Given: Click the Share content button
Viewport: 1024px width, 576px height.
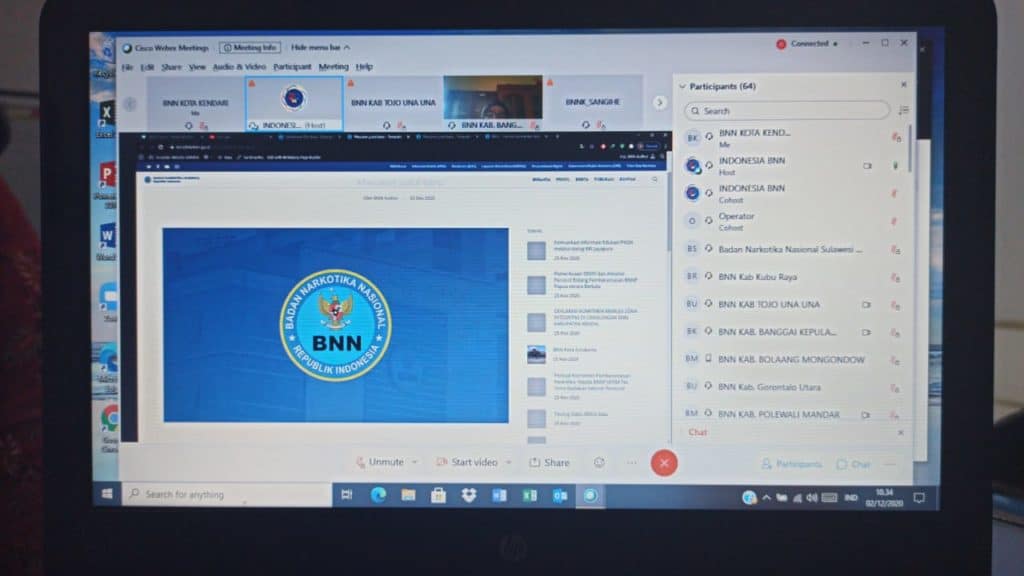Looking at the screenshot, I should 549,462.
